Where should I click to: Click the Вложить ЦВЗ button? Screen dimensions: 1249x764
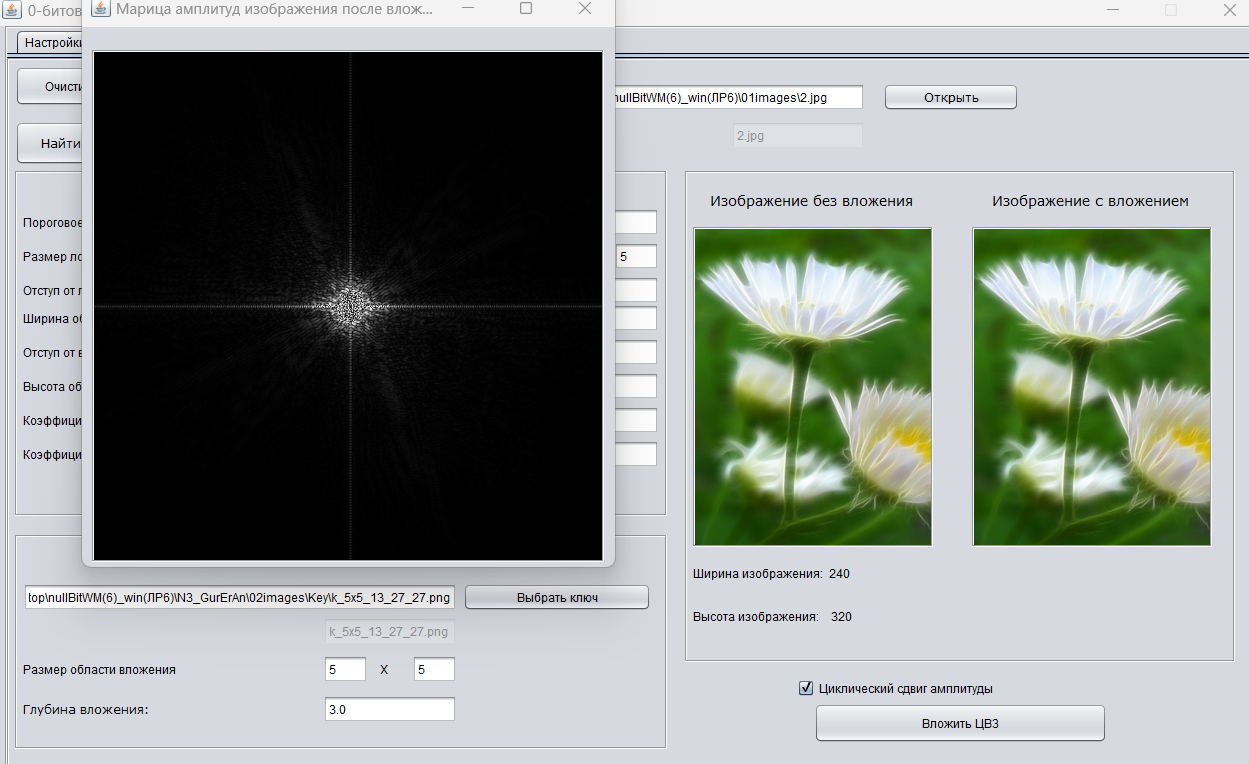[x=960, y=723]
